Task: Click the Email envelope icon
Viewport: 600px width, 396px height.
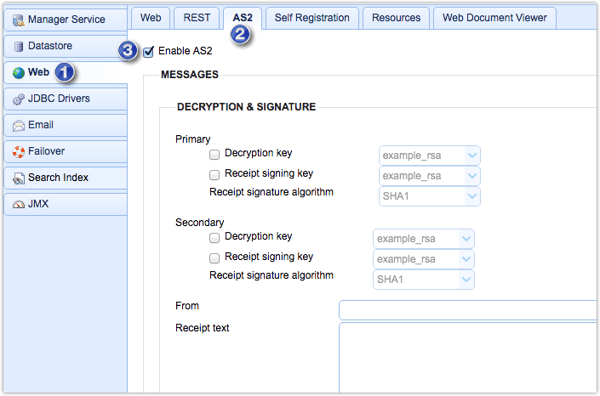Action: 18,125
